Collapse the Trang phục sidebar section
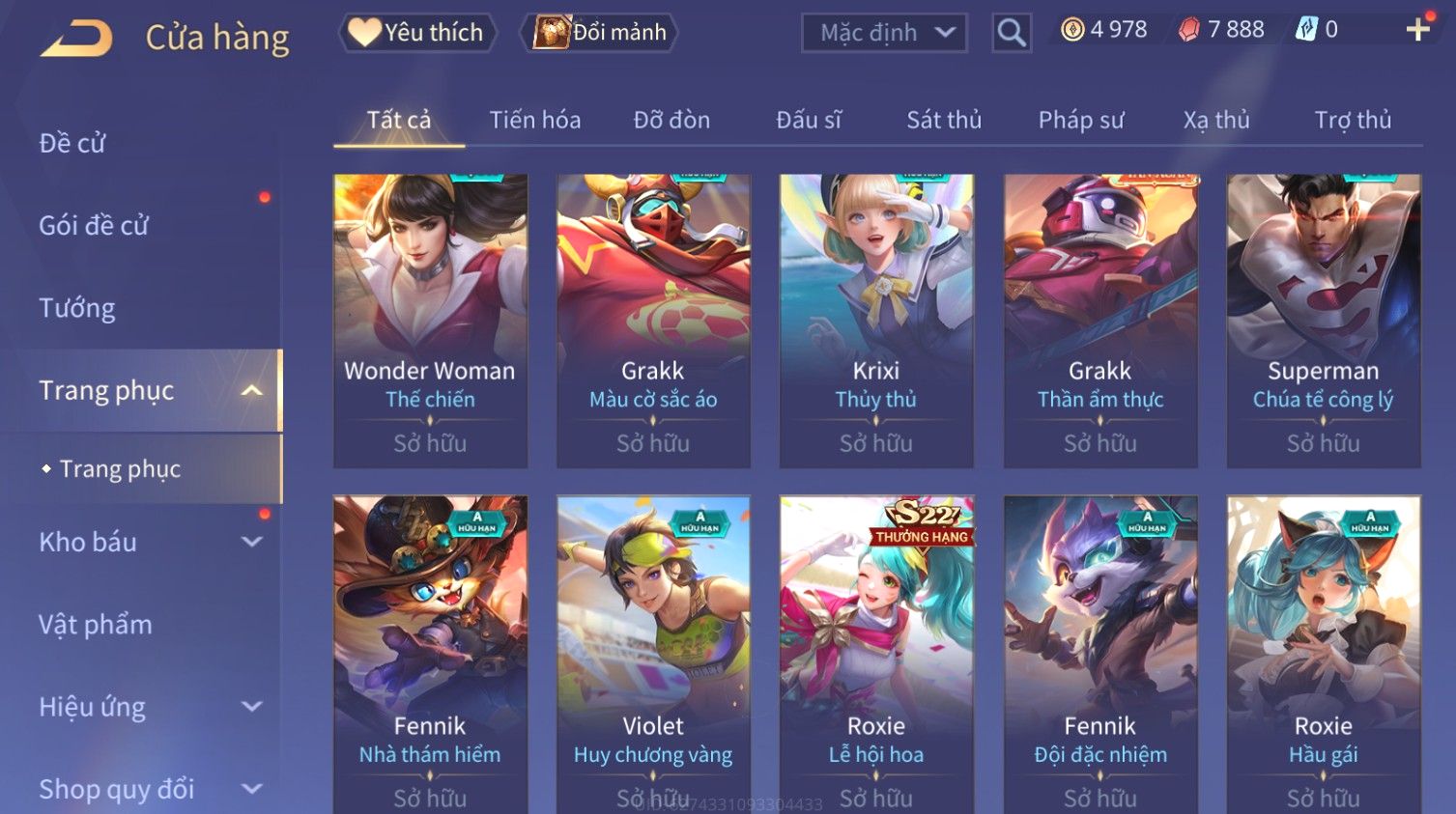Viewport: 1456px width, 814px height. coord(252,390)
